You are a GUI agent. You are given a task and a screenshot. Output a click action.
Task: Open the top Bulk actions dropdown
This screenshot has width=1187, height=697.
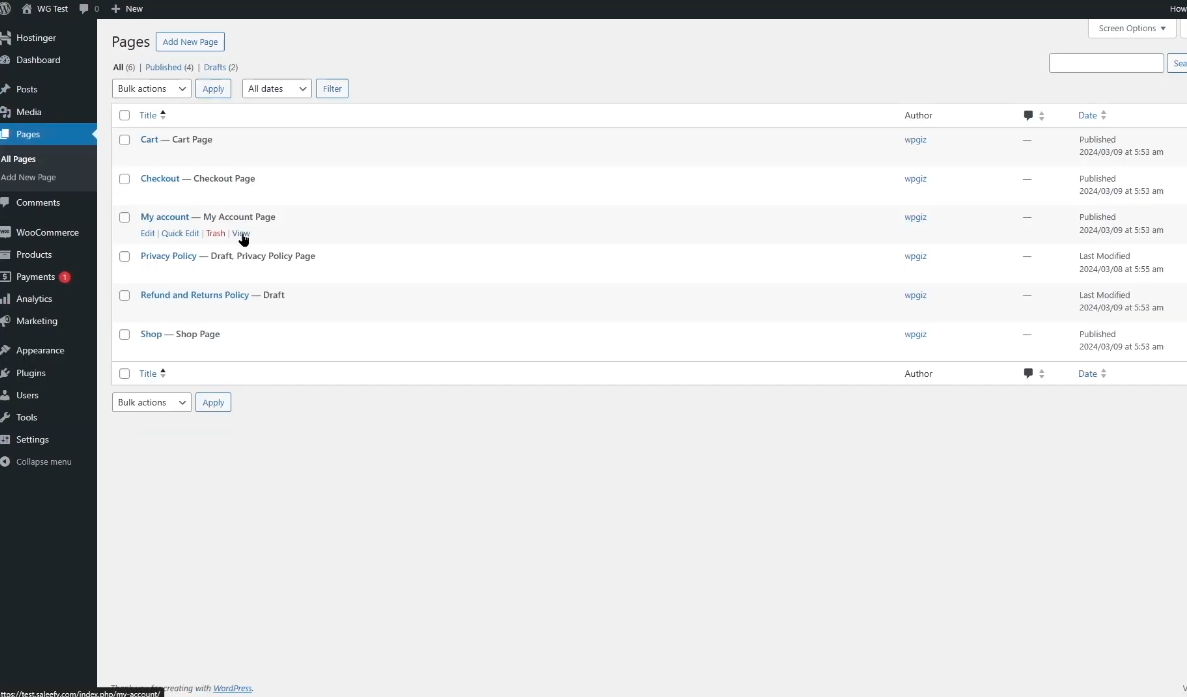pyautogui.click(x=151, y=89)
